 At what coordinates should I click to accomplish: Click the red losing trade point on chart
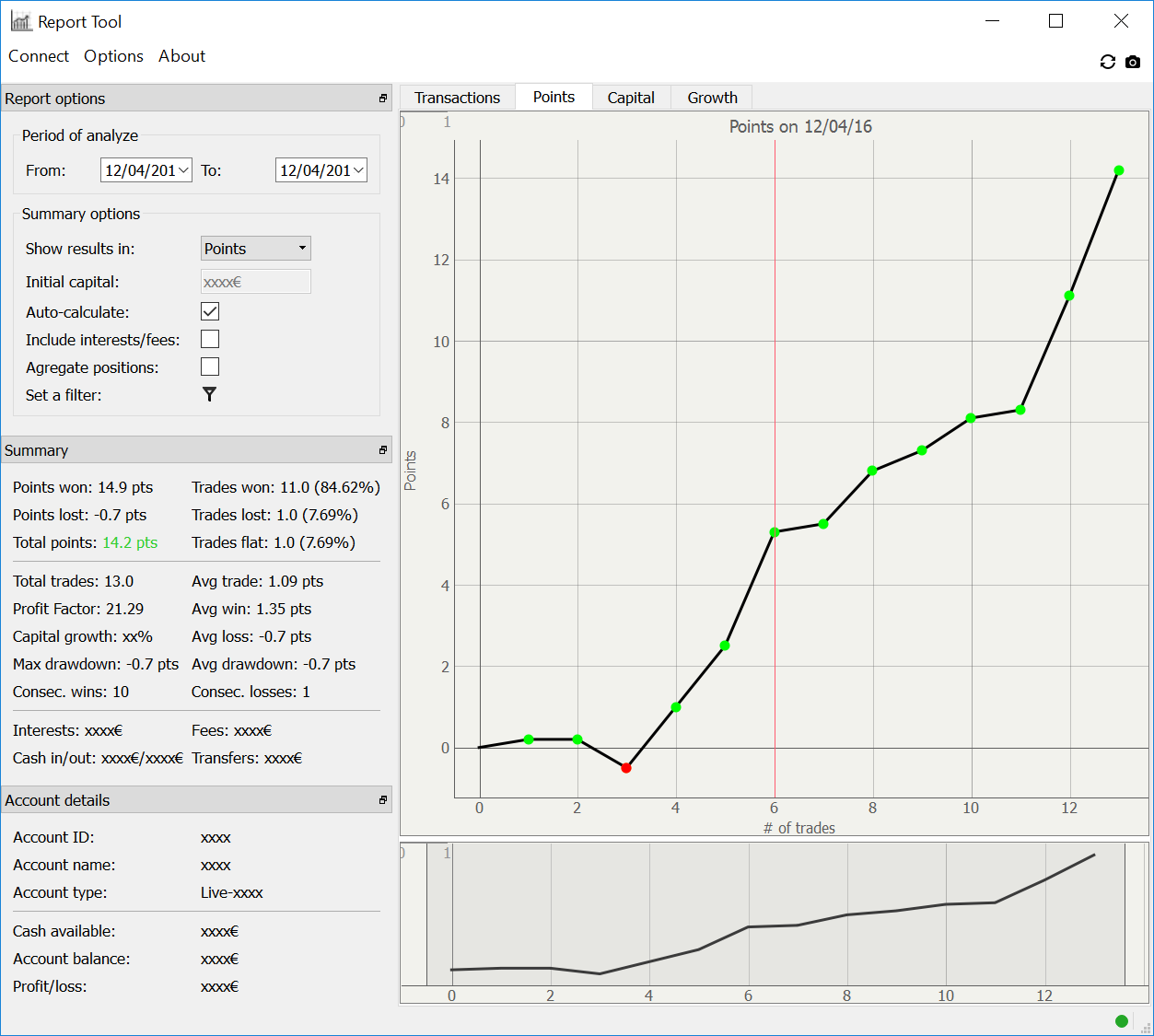pyautogui.click(x=626, y=767)
